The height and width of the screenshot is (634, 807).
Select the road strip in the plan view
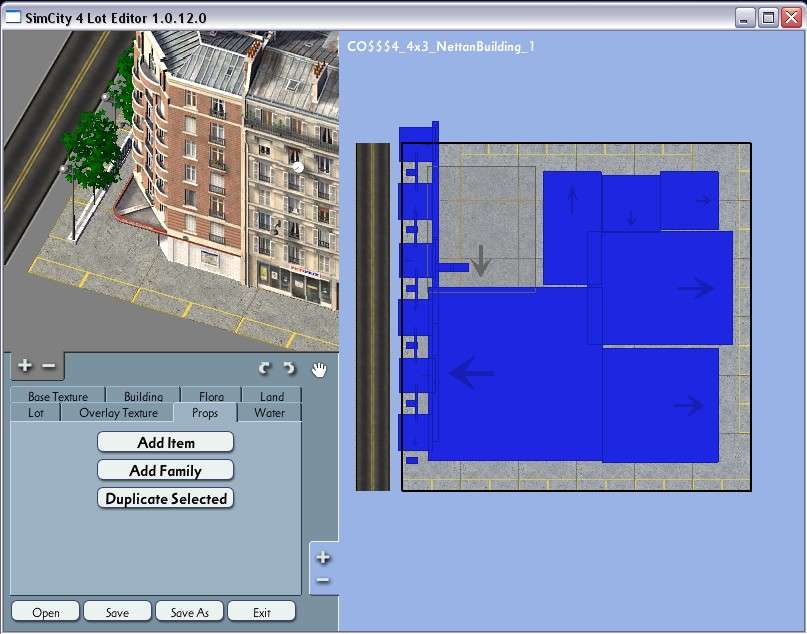click(x=373, y=316)
